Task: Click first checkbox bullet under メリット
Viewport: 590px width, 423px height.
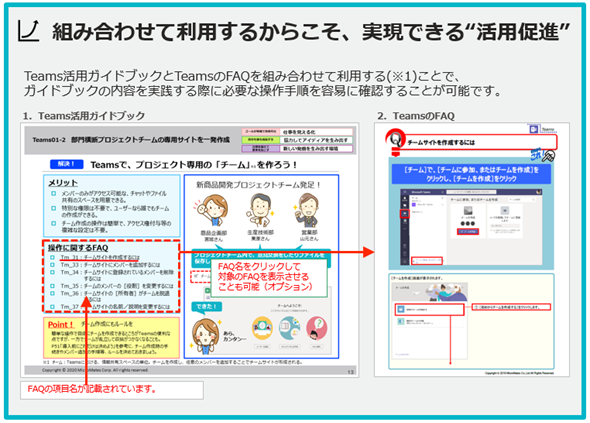Action: click(x=53, y=193)
